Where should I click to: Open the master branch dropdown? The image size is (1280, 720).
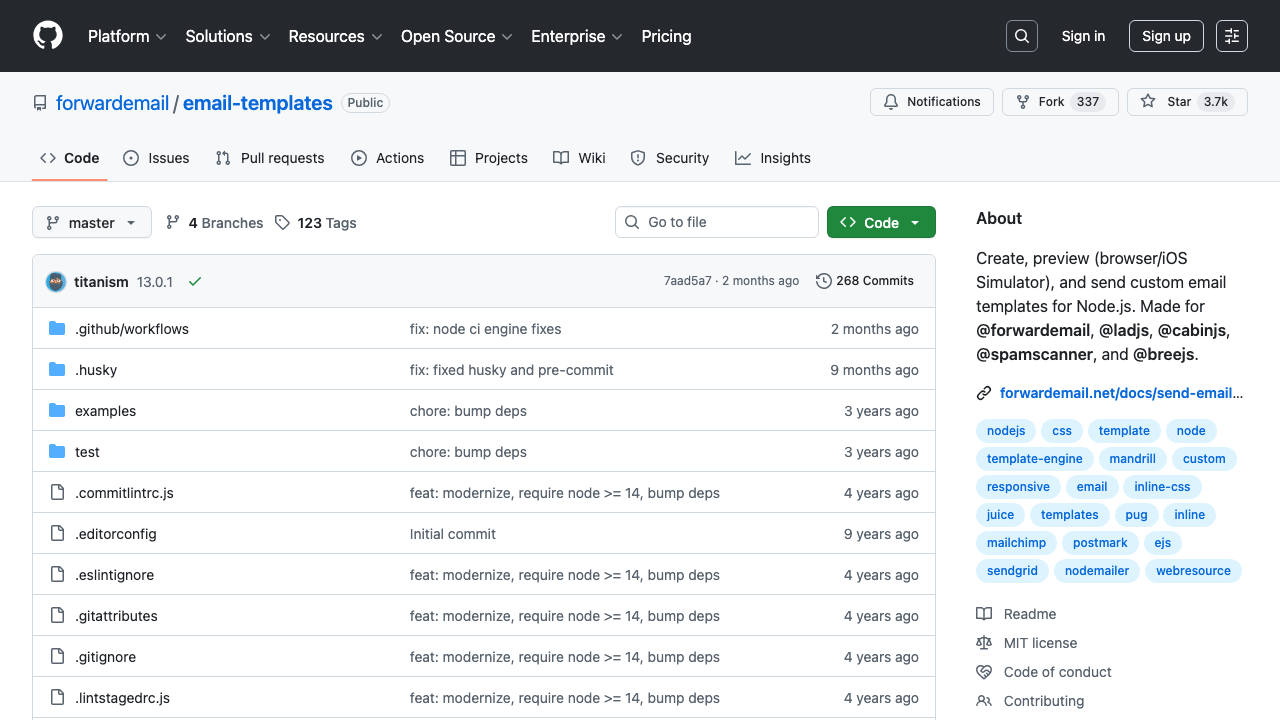(91, 222)
